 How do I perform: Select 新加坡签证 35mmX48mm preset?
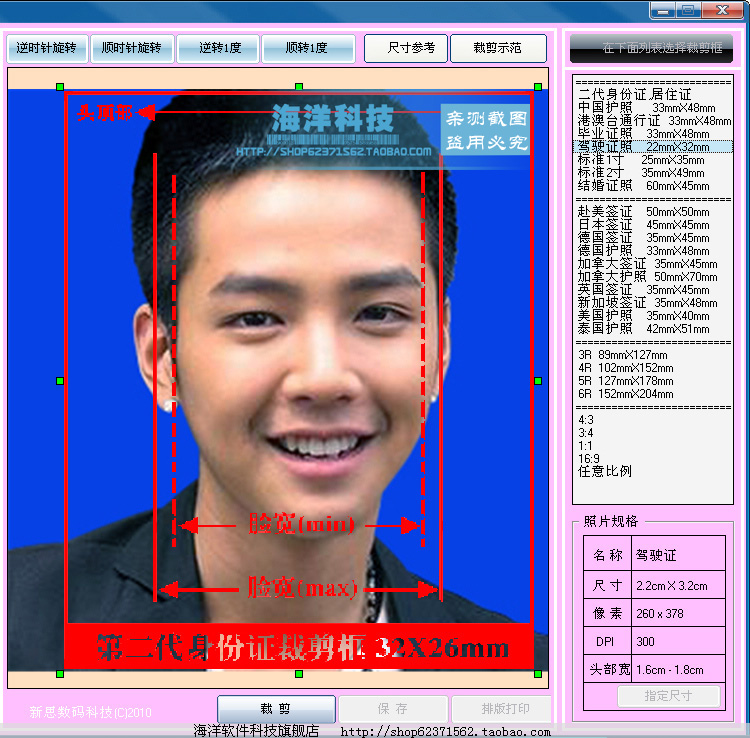pos(652,303)
